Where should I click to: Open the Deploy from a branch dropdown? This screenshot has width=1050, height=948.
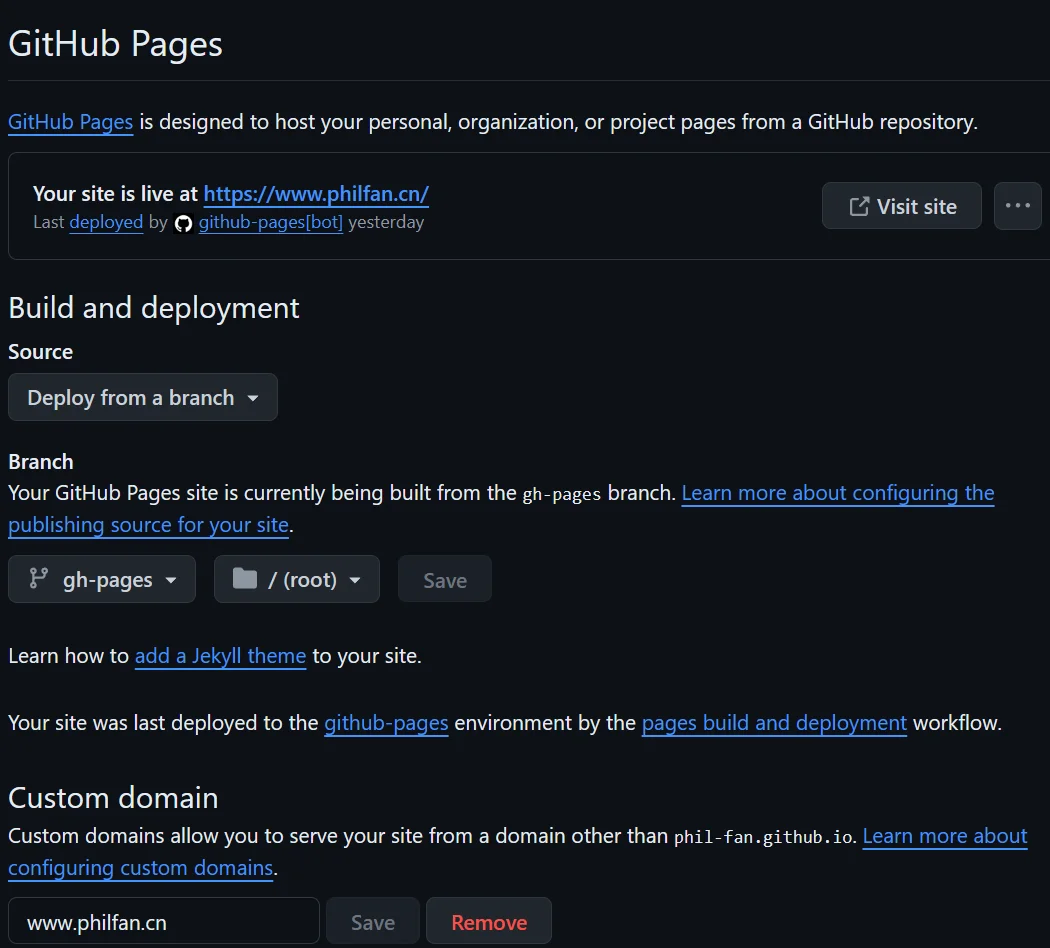tap(143, 398)
